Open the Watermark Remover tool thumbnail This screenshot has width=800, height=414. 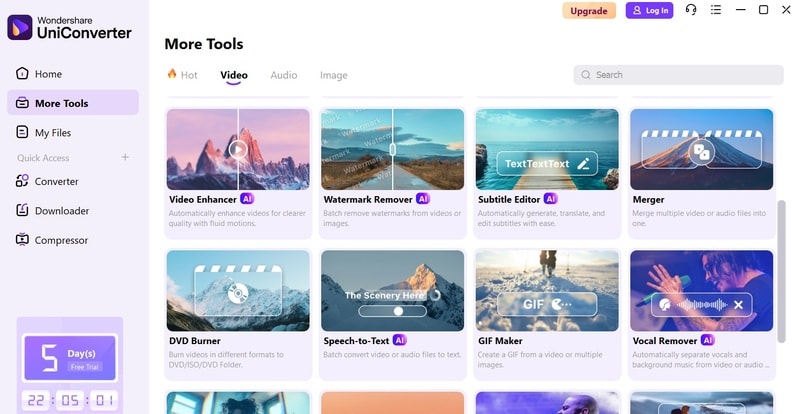coord(392,149)
